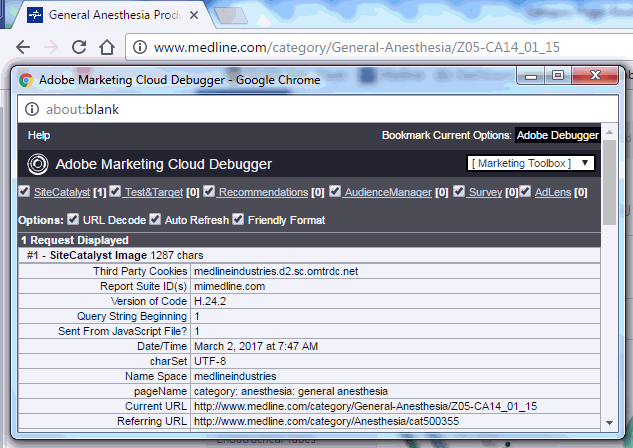
Task: Select the medlineindustries.d2.sc.omtrdc.net value
Action: (276, 271)
